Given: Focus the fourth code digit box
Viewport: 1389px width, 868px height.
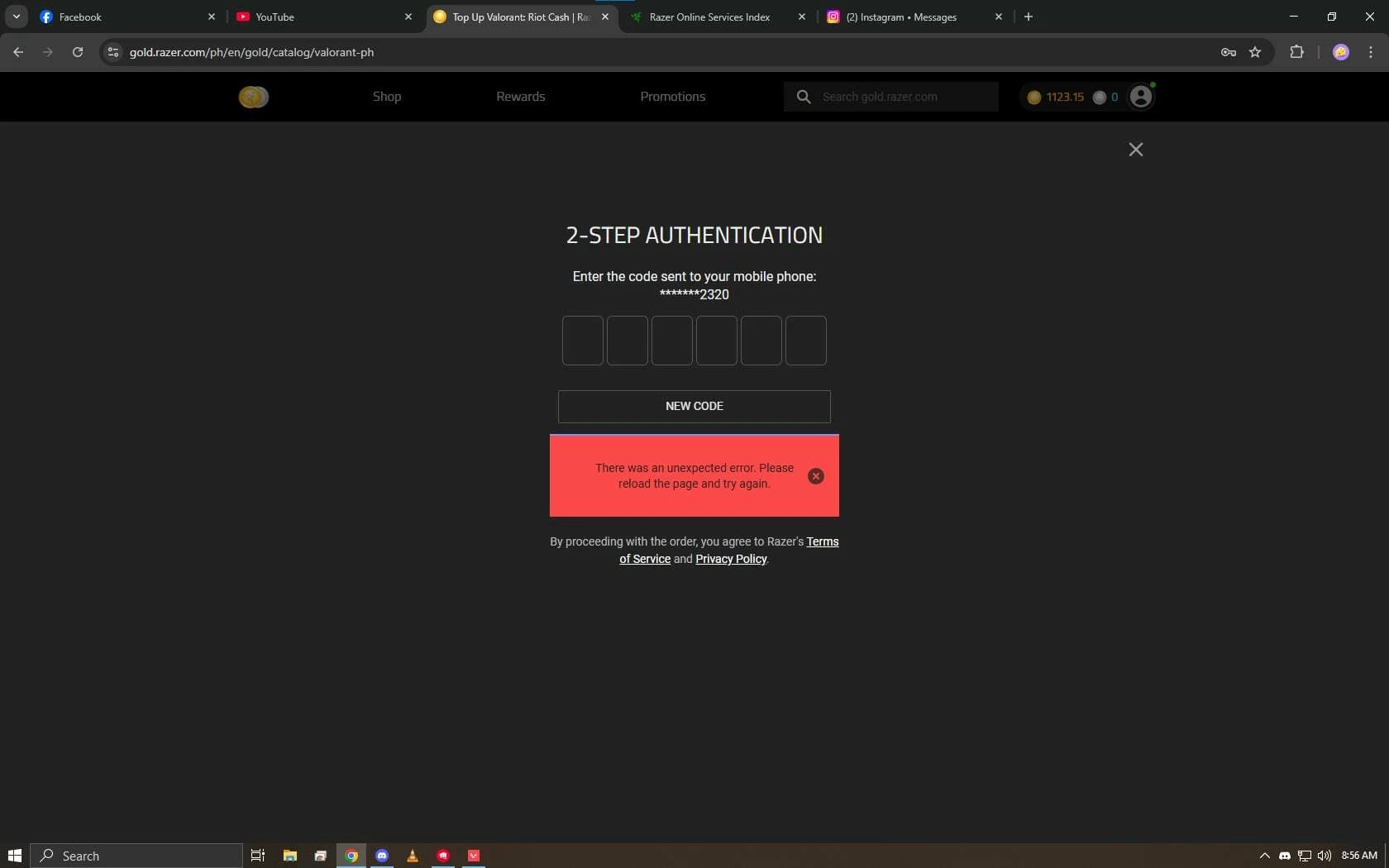Looking at the screenshot, I should [717, 341].
